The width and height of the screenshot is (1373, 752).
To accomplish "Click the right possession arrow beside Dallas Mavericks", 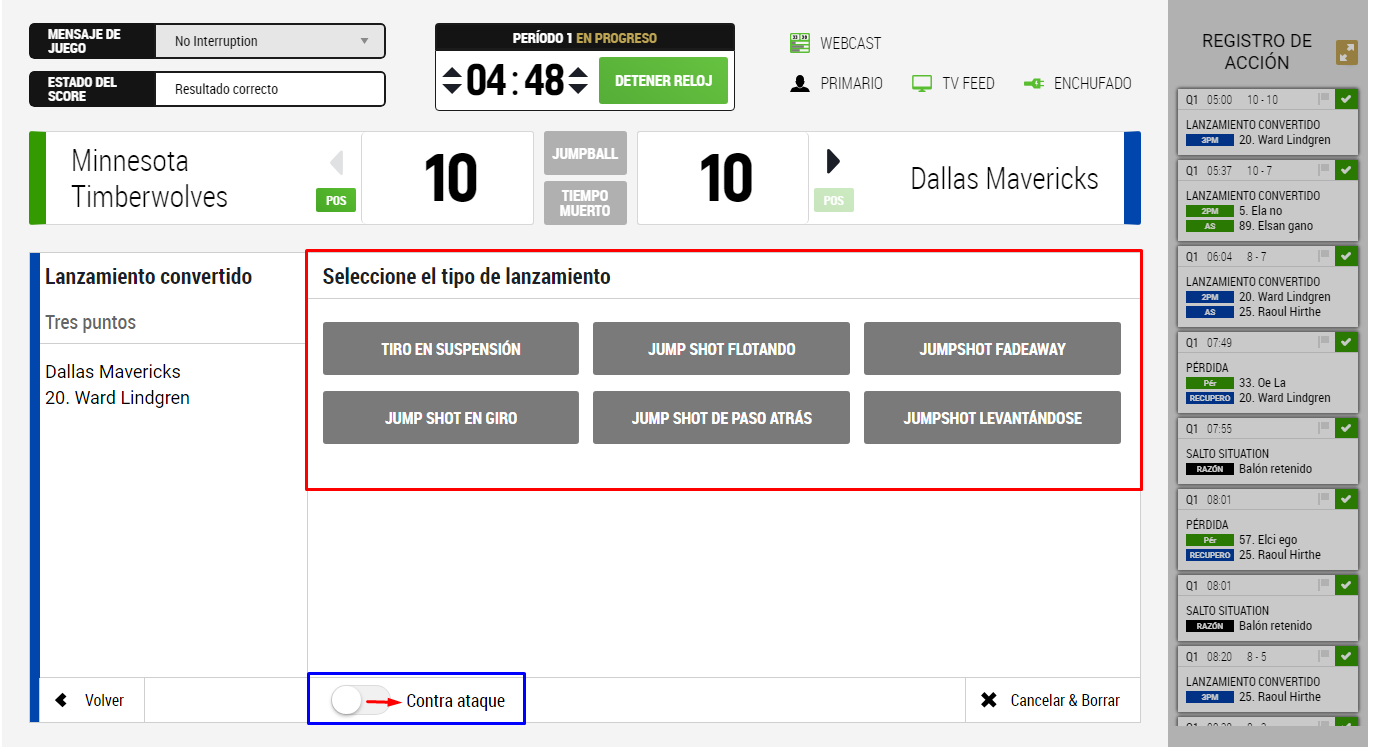I will [833, 161].
